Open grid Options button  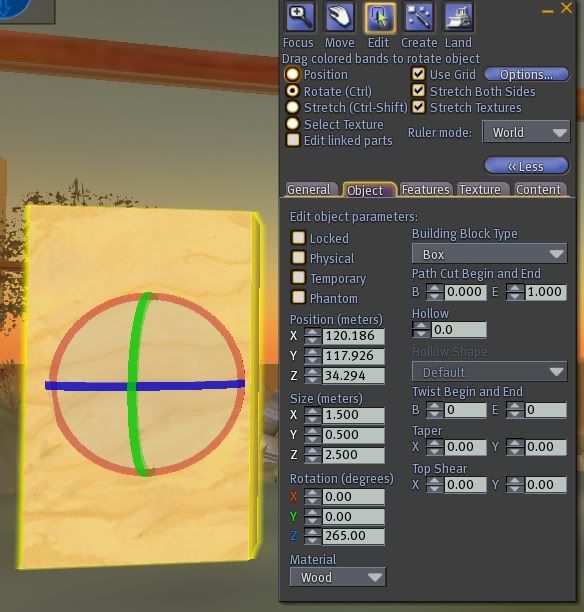tap(526, 74)
